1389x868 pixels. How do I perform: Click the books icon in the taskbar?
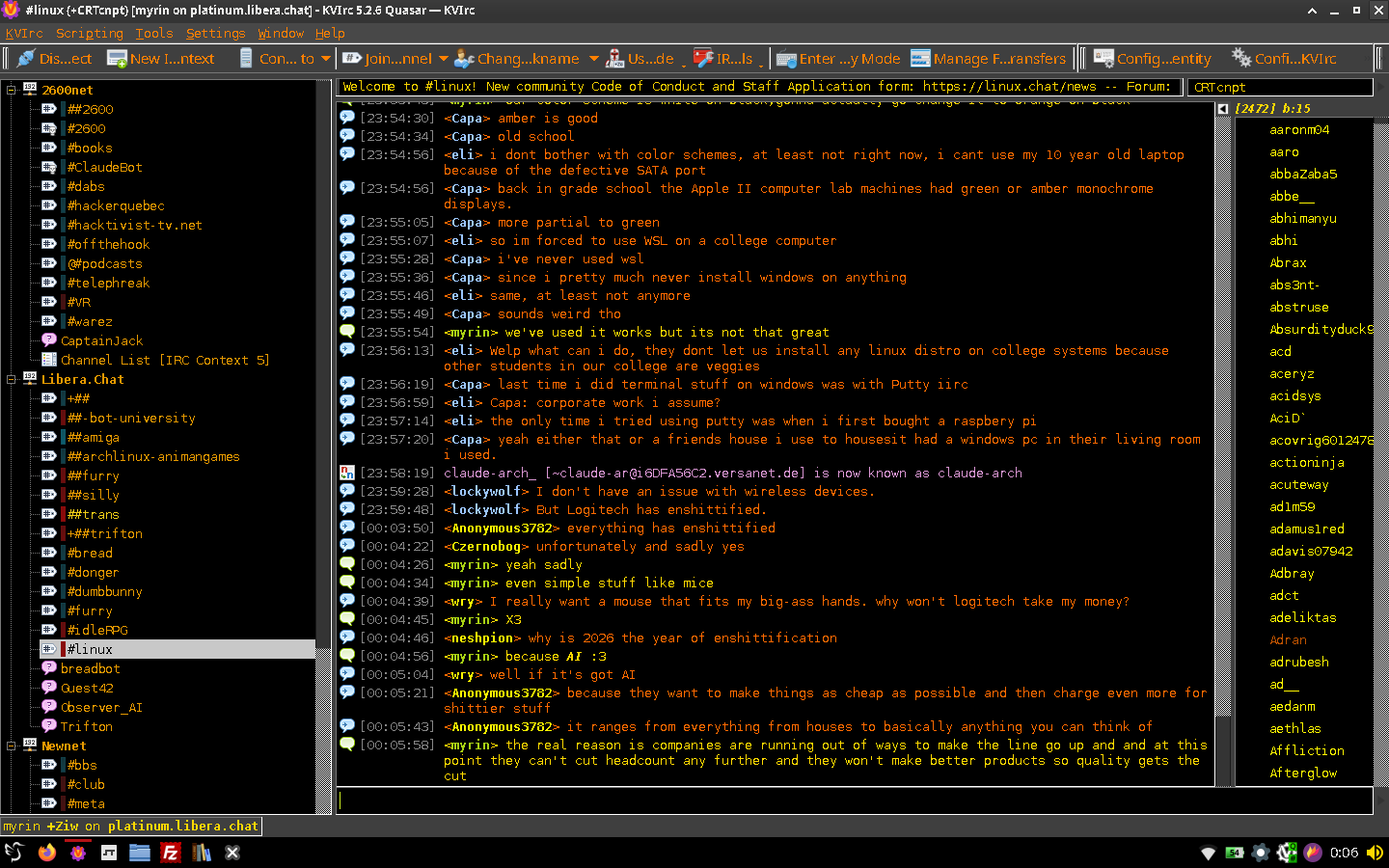pos(202,853)
